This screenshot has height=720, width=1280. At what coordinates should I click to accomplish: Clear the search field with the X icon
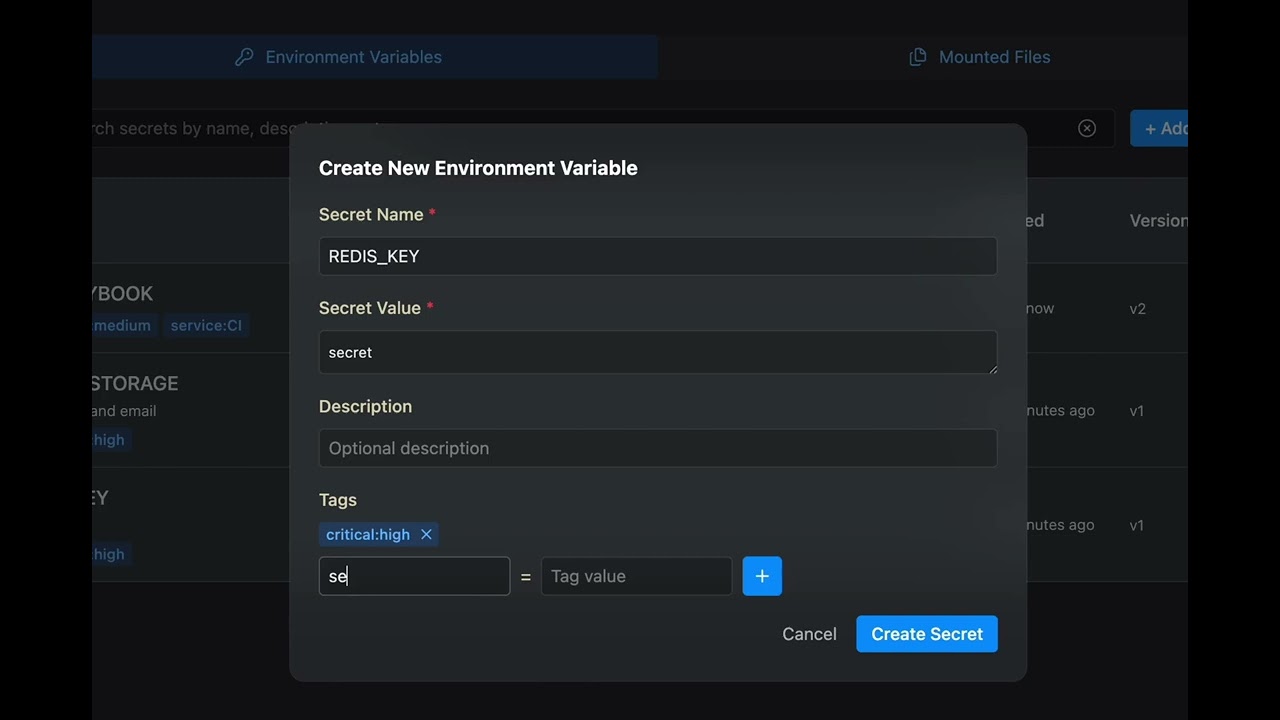pos(1087,128)
